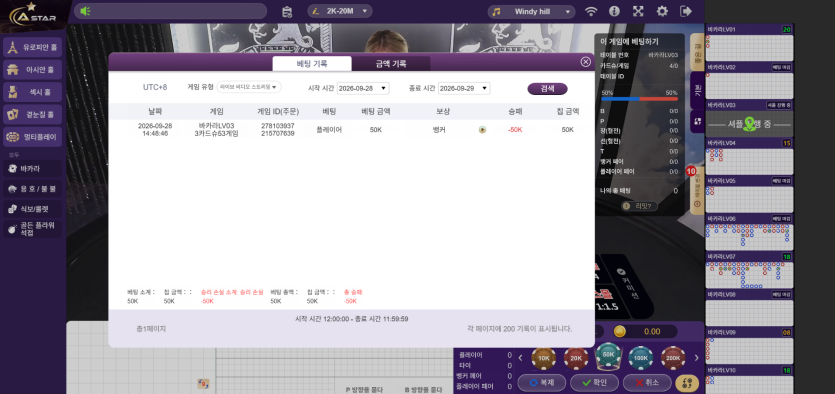Toggle fullscreen with the arrows icon
The width and height of the screenshot is (835, 394).
pos(638,11)
